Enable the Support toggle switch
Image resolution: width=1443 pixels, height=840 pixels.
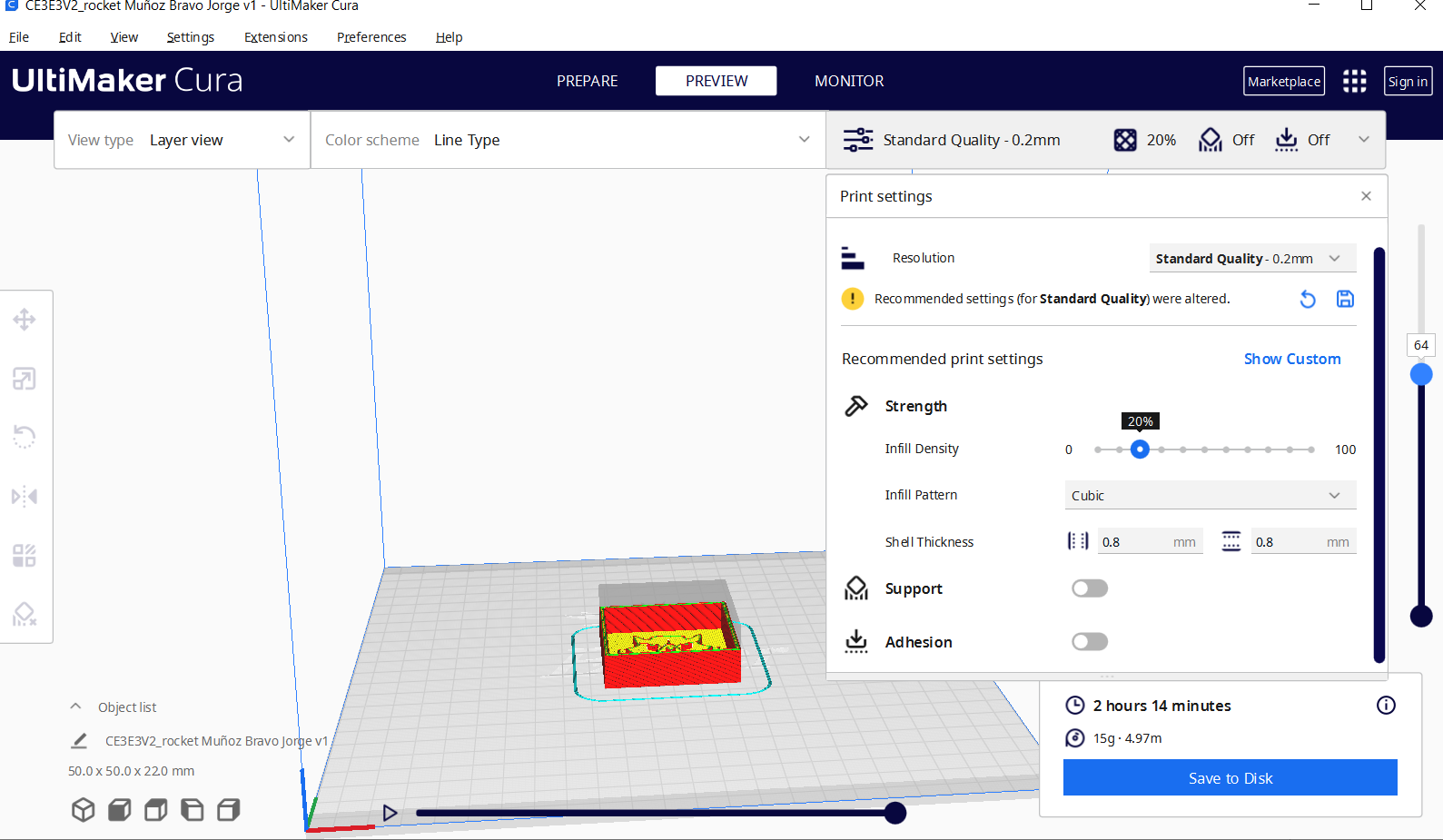point(1090,588)
